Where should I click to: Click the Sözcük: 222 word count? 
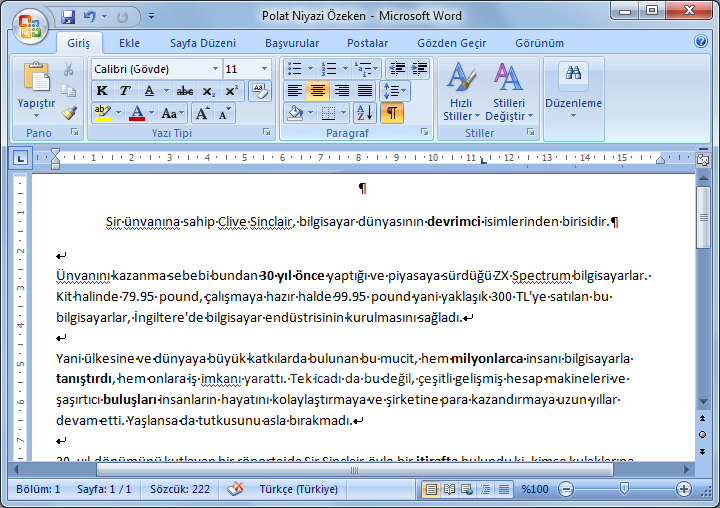(x=180, y=489)
